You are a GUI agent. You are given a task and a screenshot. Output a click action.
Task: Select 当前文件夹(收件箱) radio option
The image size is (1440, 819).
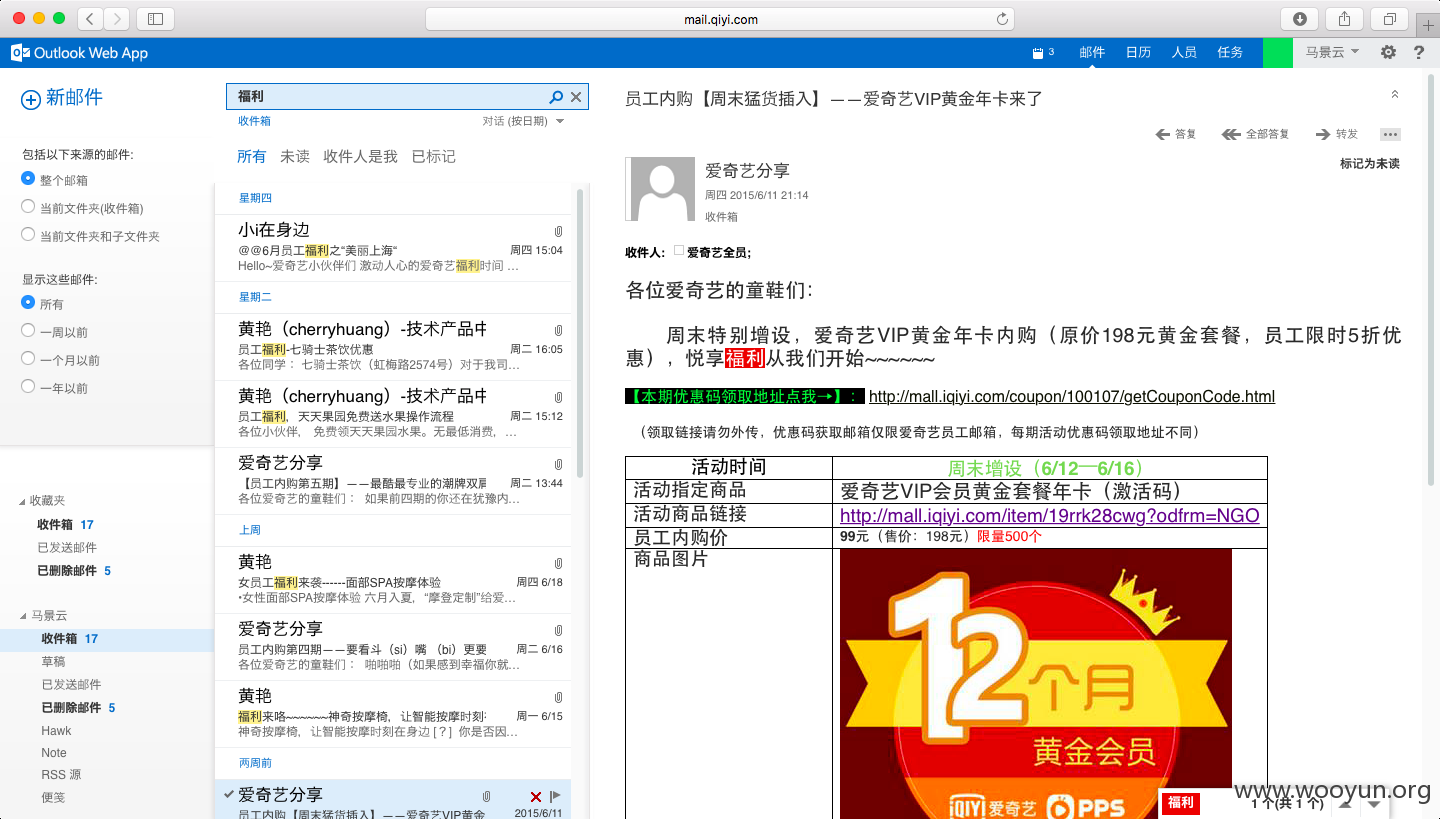coord(28,207)
